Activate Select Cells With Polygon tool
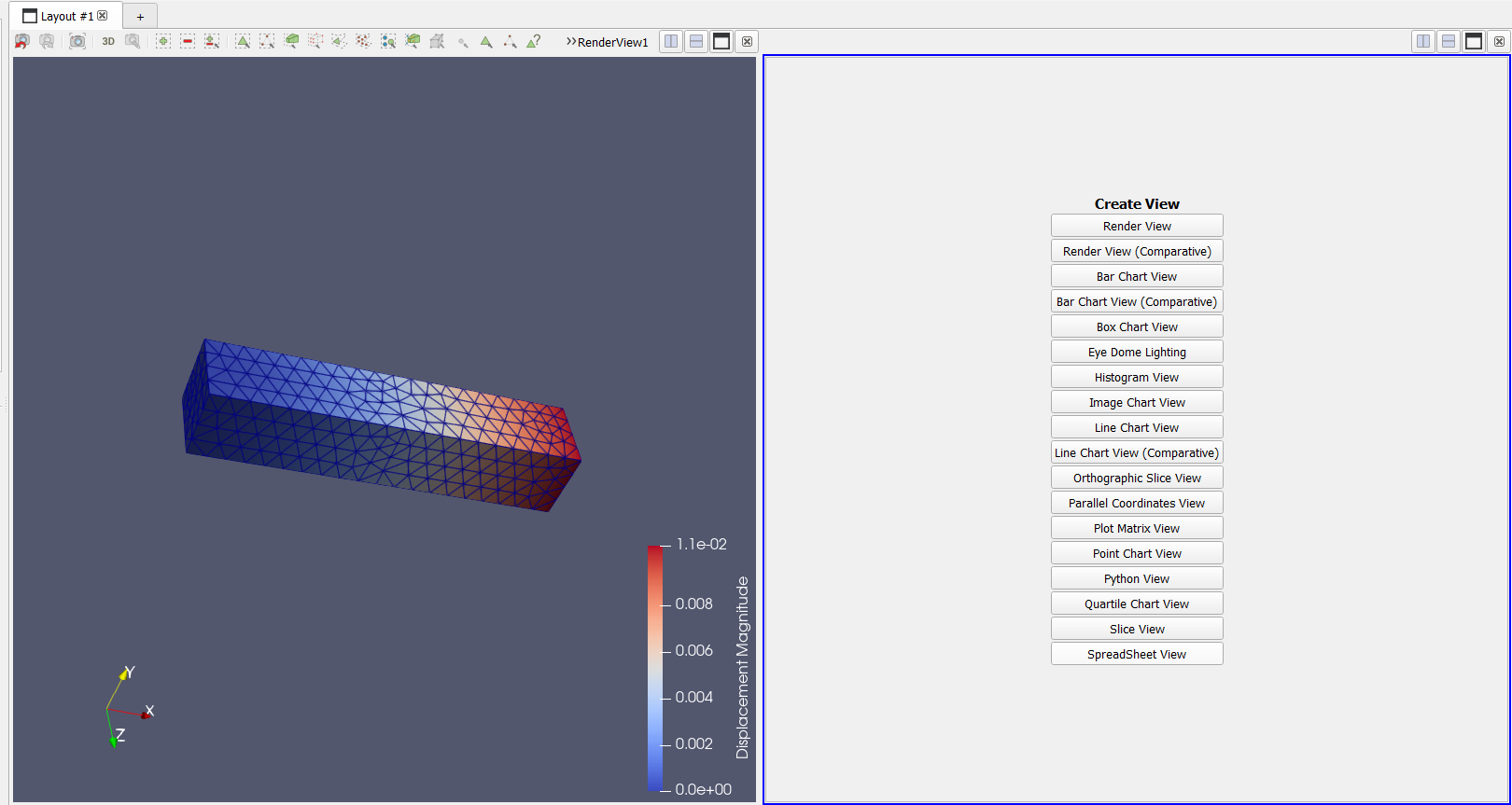Screen dimensions: 1512x805 [340, 41]
